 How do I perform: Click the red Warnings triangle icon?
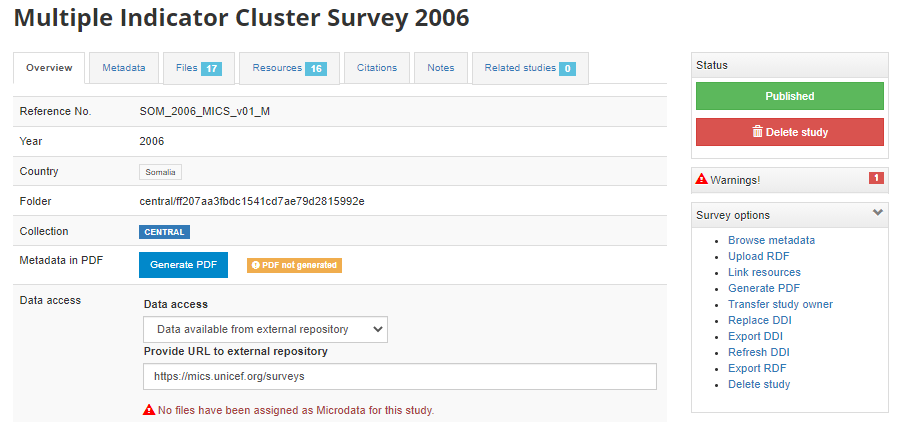701,180
